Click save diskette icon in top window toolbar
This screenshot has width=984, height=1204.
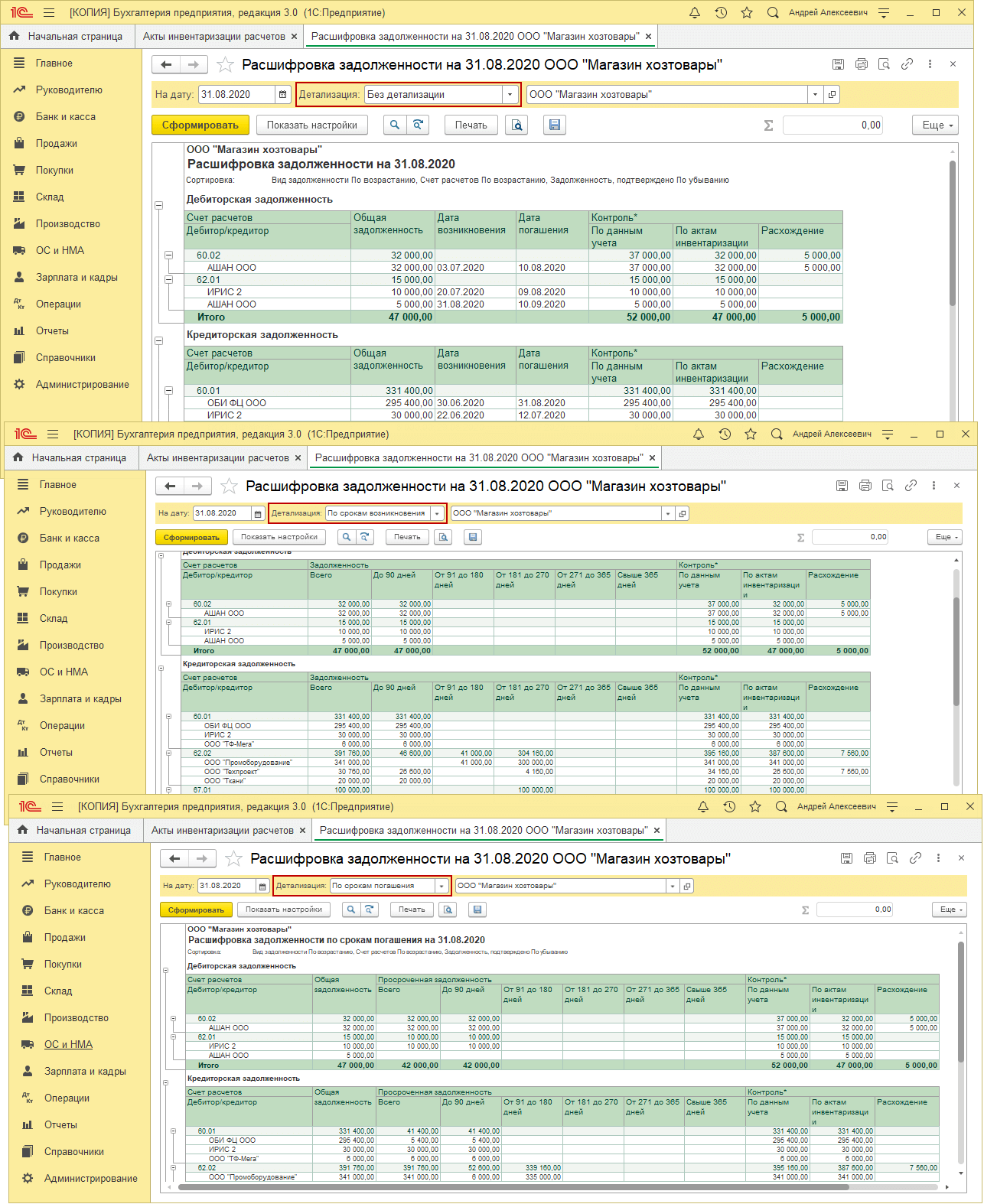click(555, 125)
